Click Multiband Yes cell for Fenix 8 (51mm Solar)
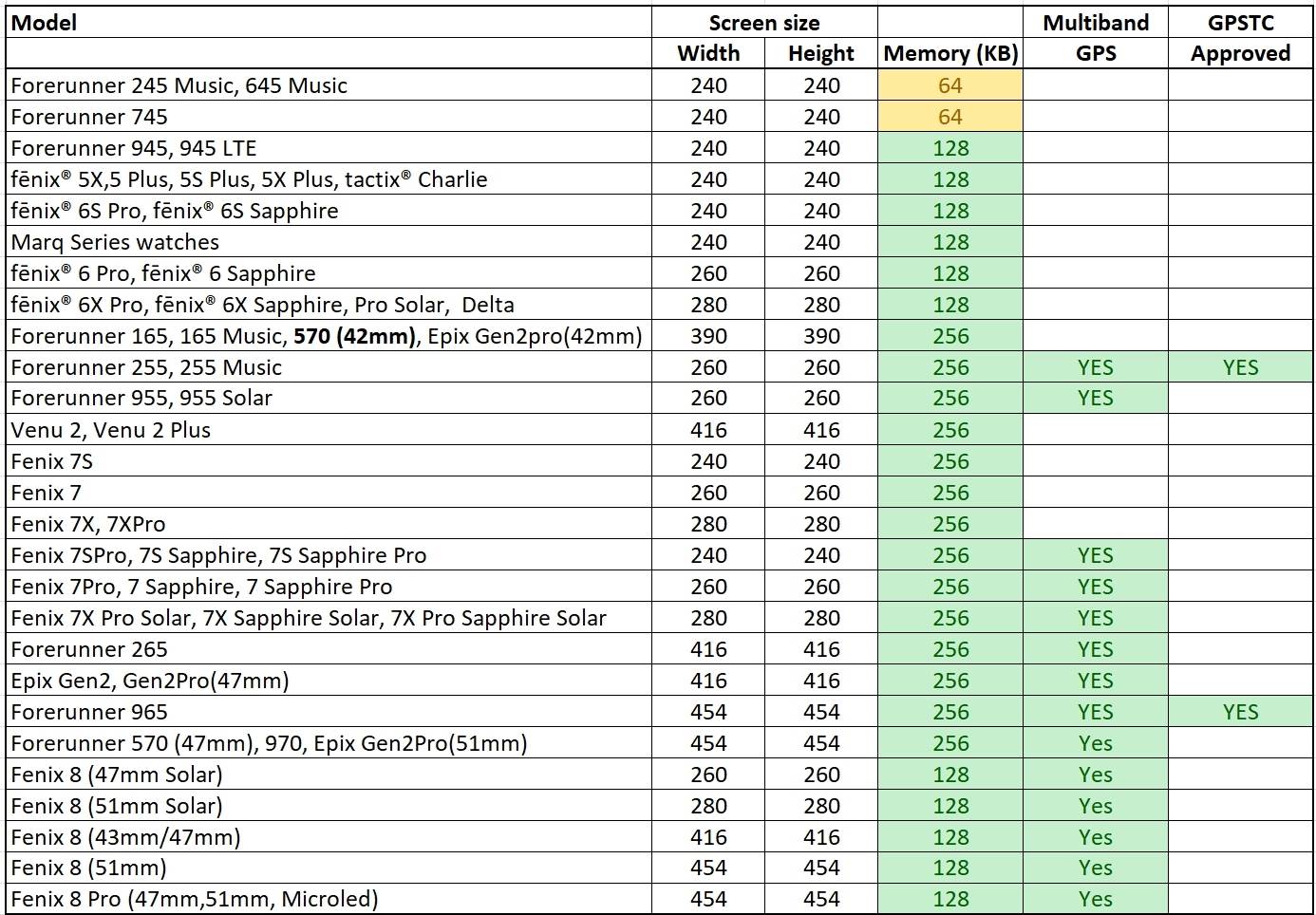The height and width of the screenshot is (915, 1316). point(1095,806)
